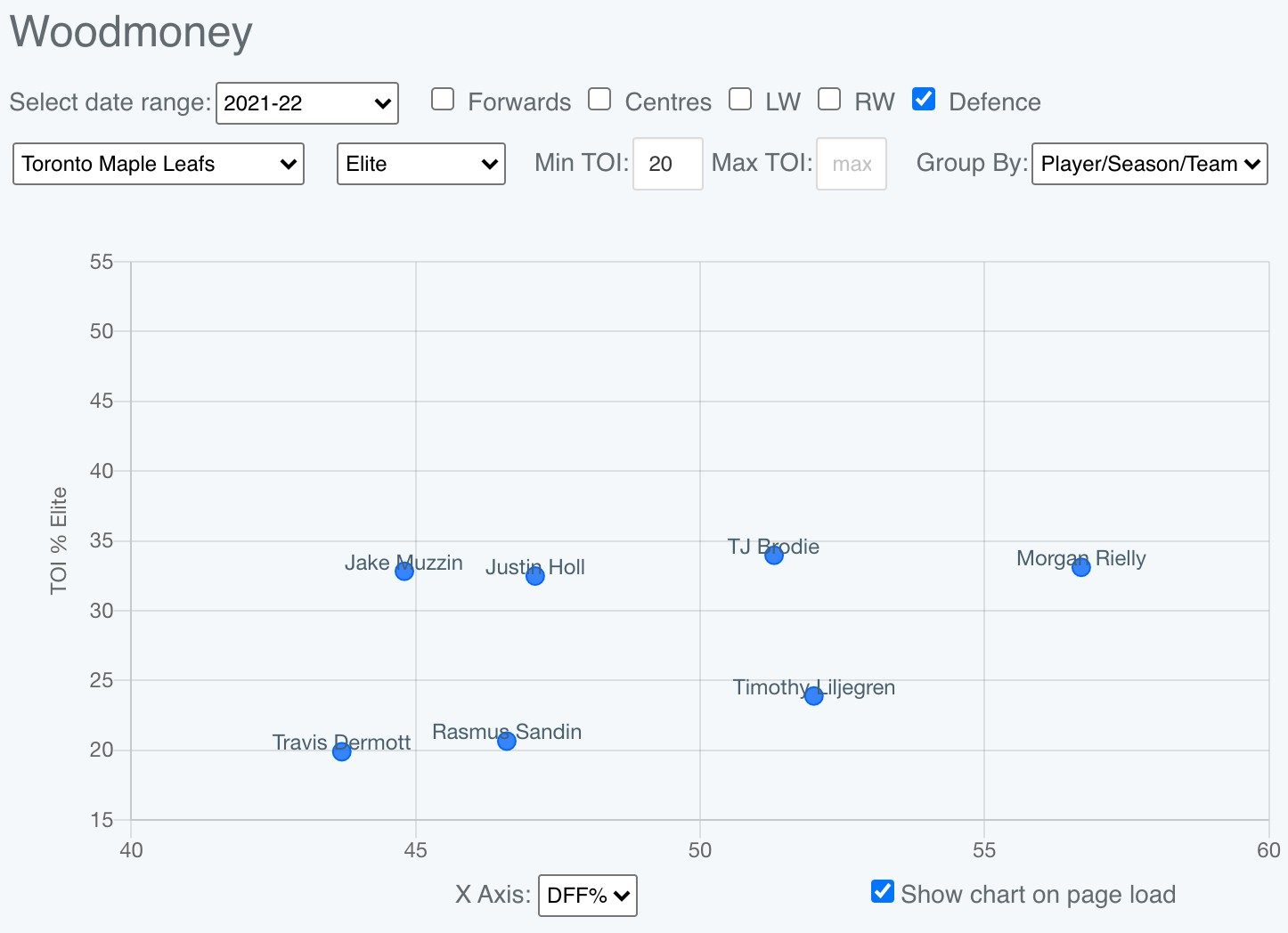Click the Morgan Rielly data point
The image size is (1288, 933).
pos(1080,567)
